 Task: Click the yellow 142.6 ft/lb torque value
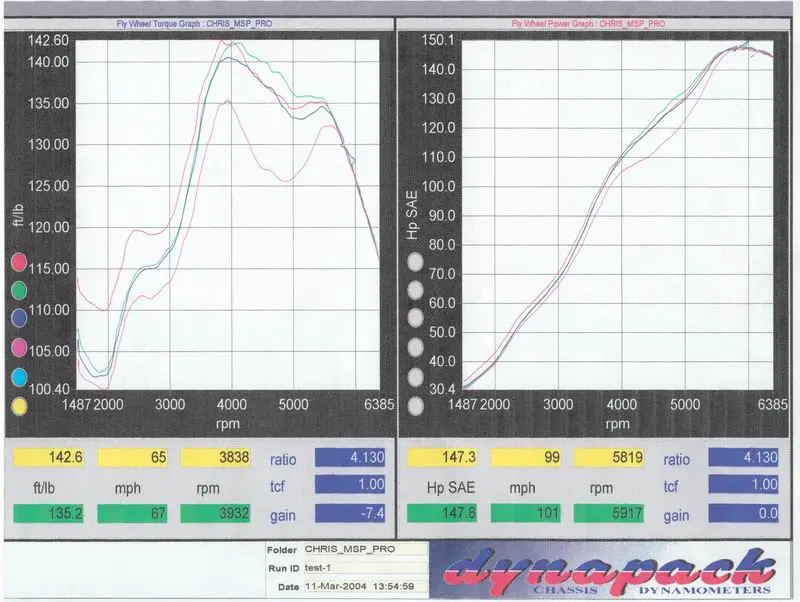44,457
